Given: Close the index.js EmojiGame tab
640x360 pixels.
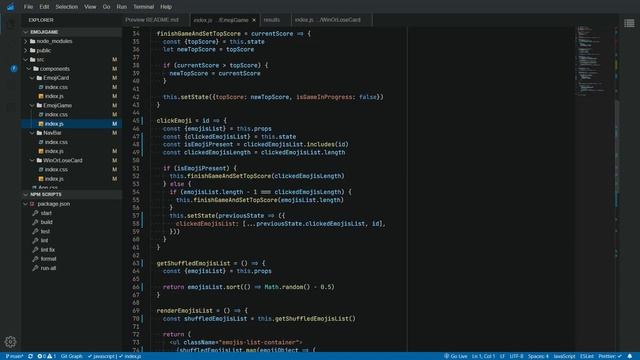Looking at the screenshot, I should coord(254,20).
